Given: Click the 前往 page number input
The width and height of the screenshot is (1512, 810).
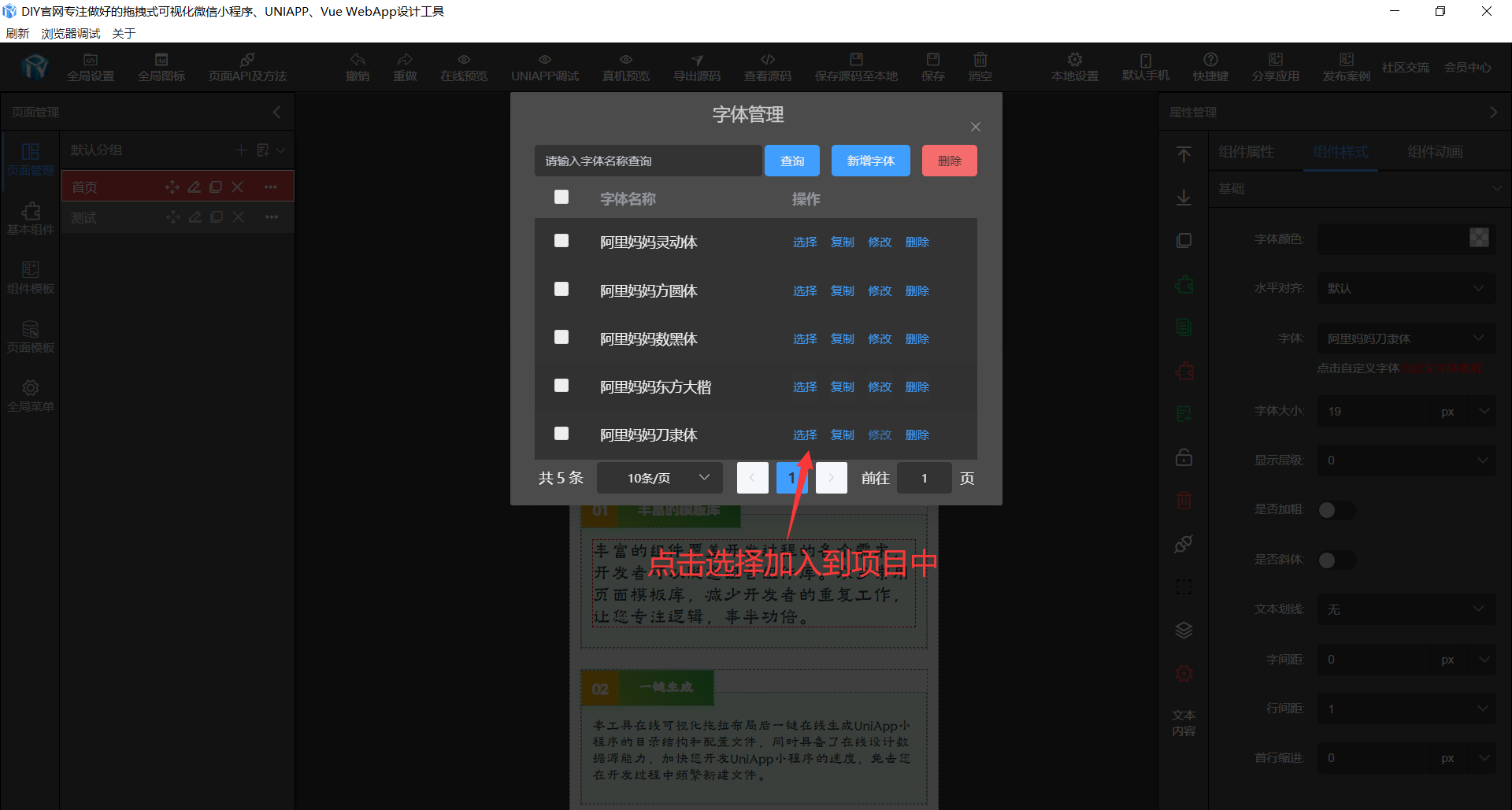Looking at the screenshot, I should 925,478.
